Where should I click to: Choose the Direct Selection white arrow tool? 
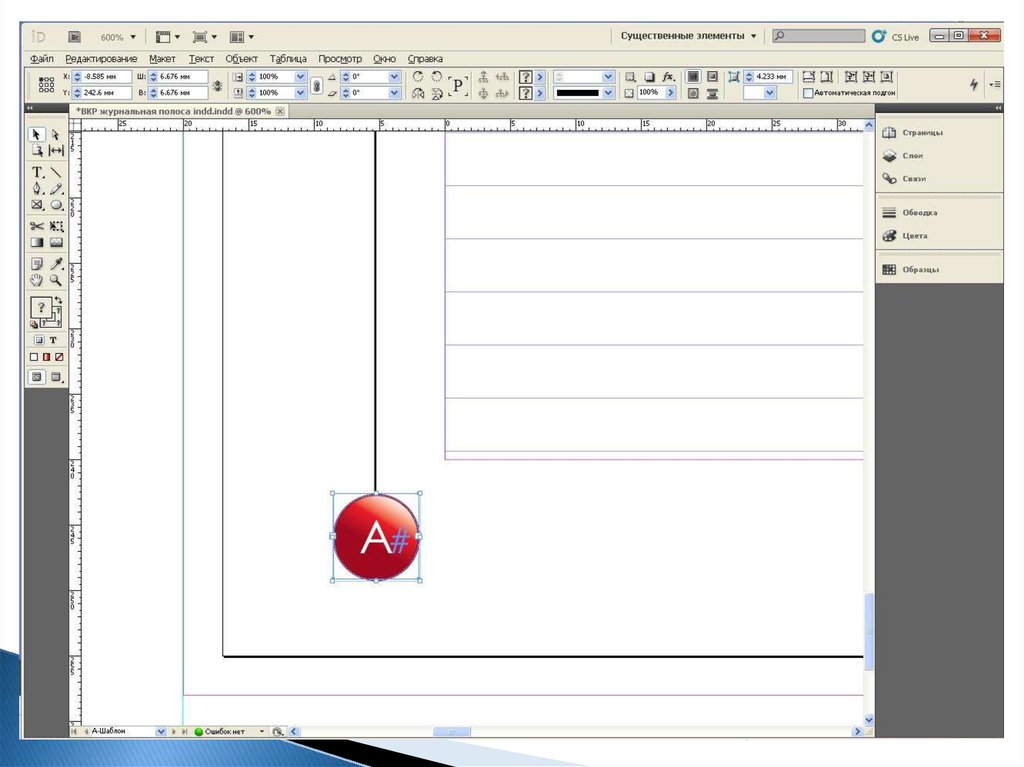57,134
